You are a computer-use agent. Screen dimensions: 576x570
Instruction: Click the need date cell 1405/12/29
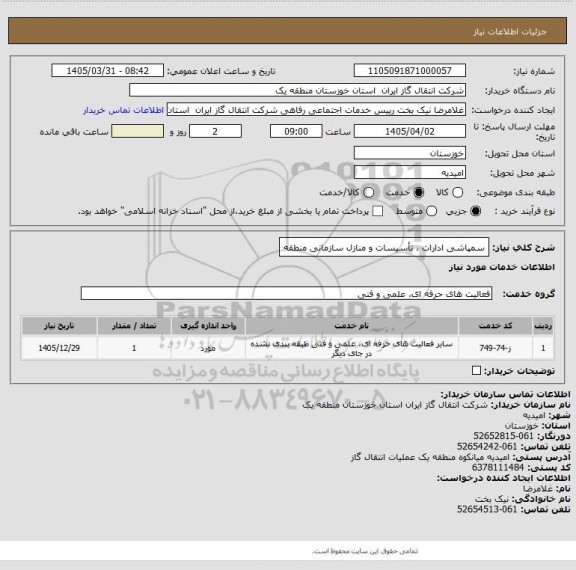[59, 348]
